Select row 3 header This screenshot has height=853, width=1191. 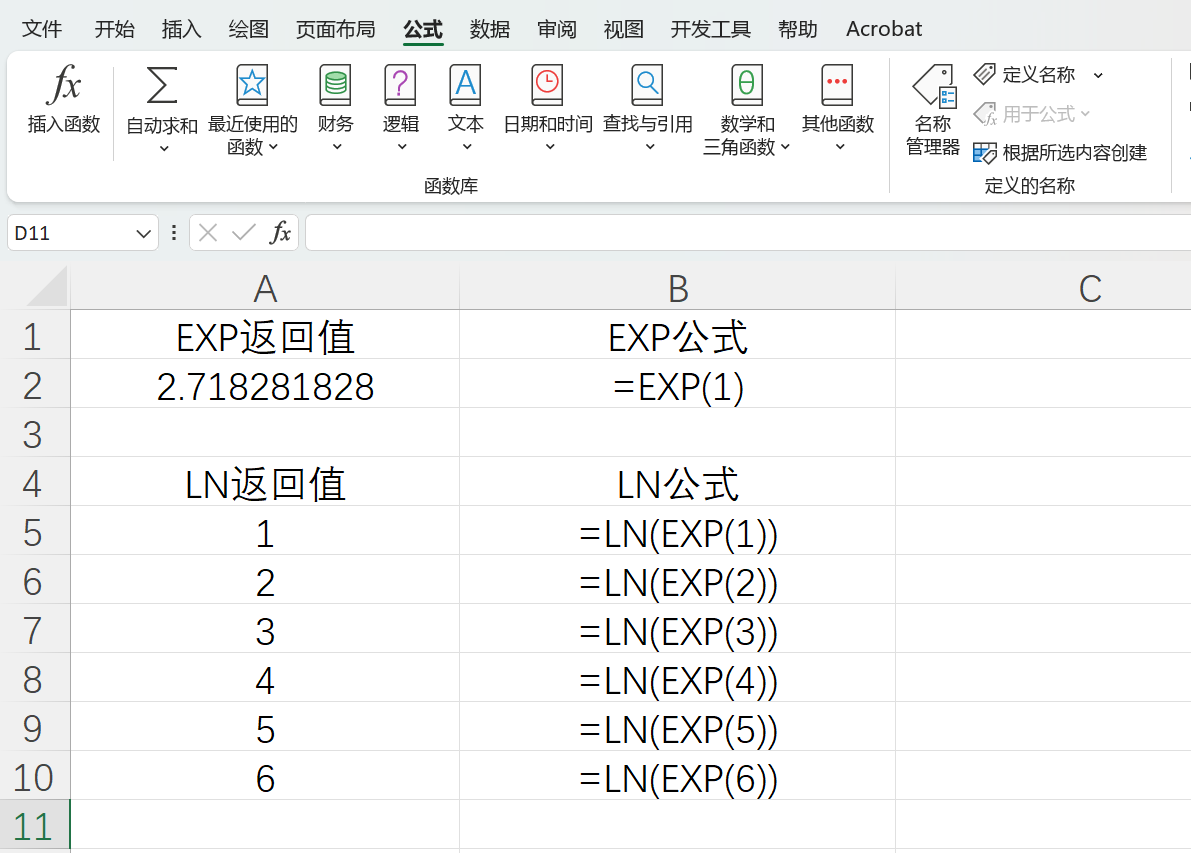(x=34, y=434)
